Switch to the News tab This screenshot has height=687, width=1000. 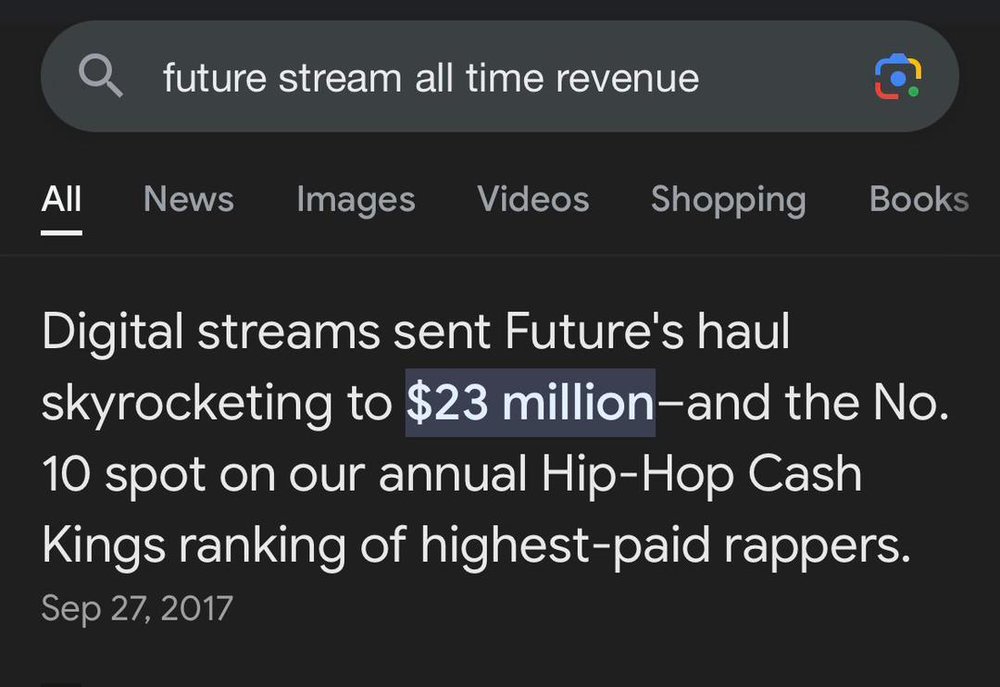(x=188, y=199)
